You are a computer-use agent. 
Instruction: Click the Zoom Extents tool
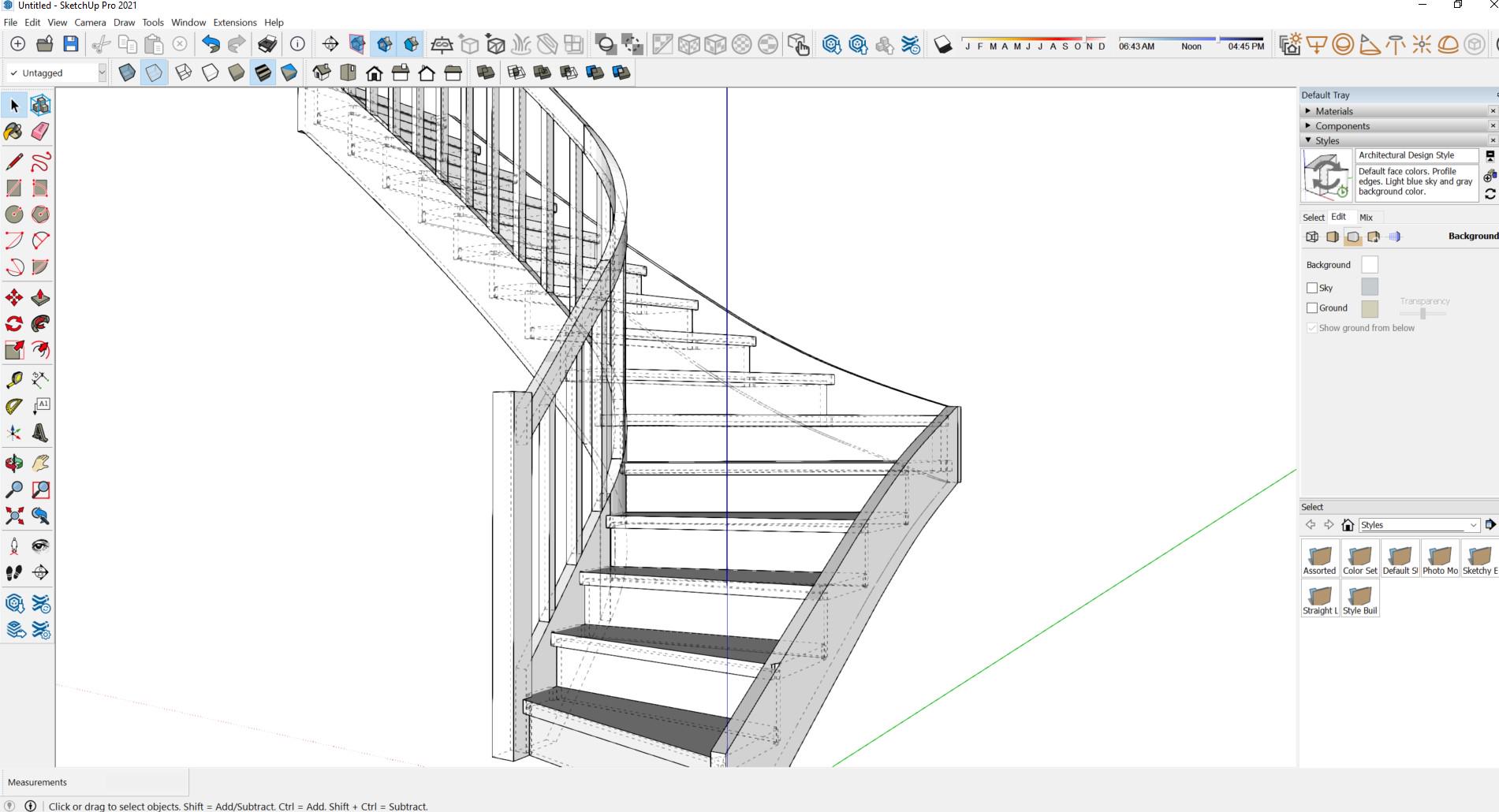(x=14, y=516)
